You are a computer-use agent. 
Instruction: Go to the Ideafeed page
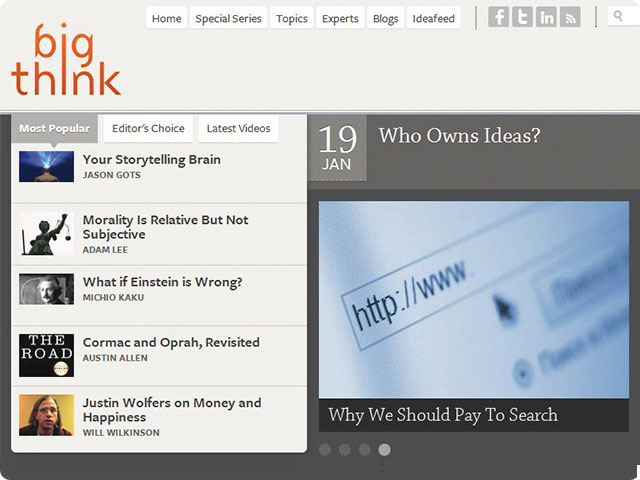click(x=433, y=18)
